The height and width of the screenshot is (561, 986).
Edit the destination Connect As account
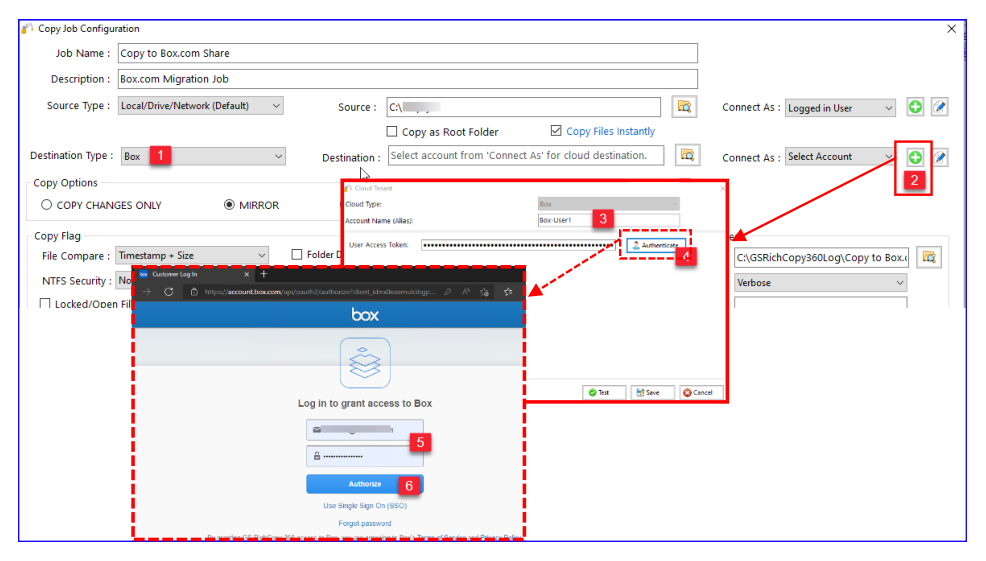point(939,157)
